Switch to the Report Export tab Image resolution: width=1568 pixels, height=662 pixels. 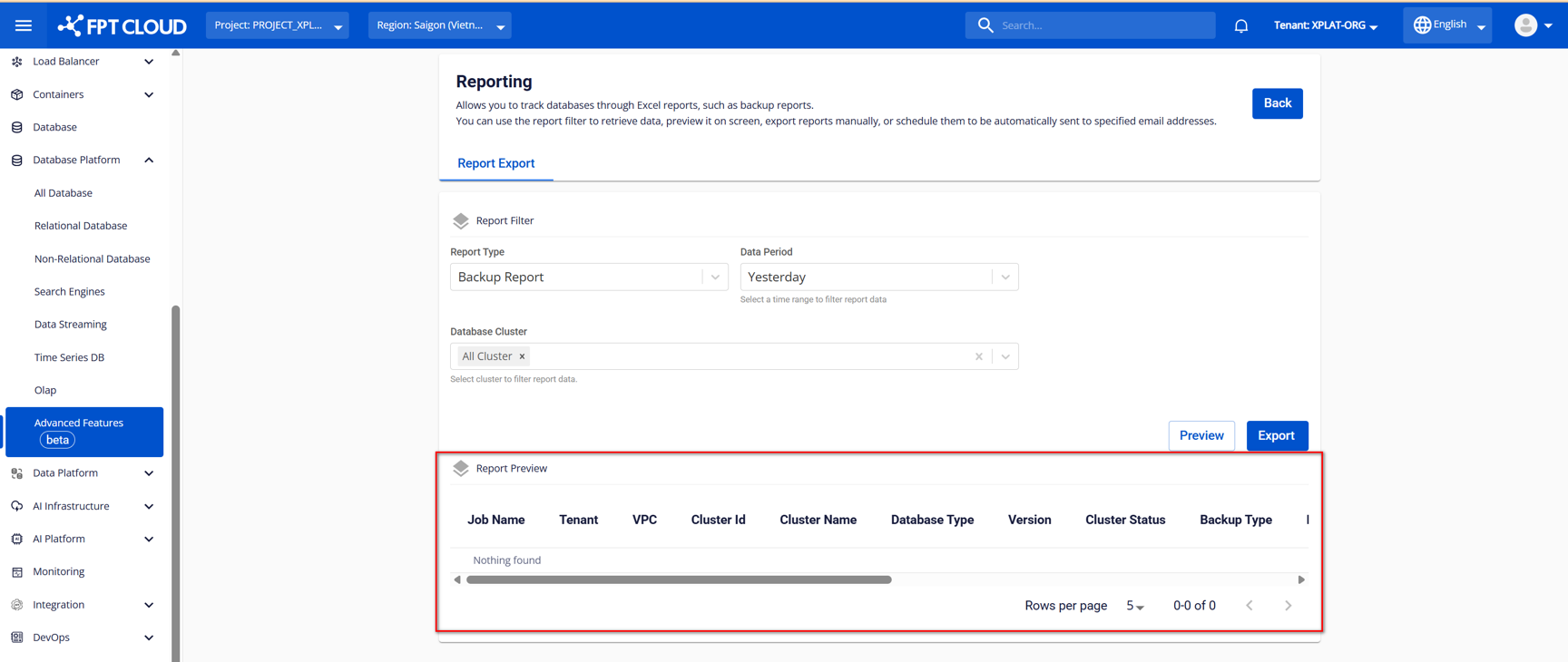[496, 163]
